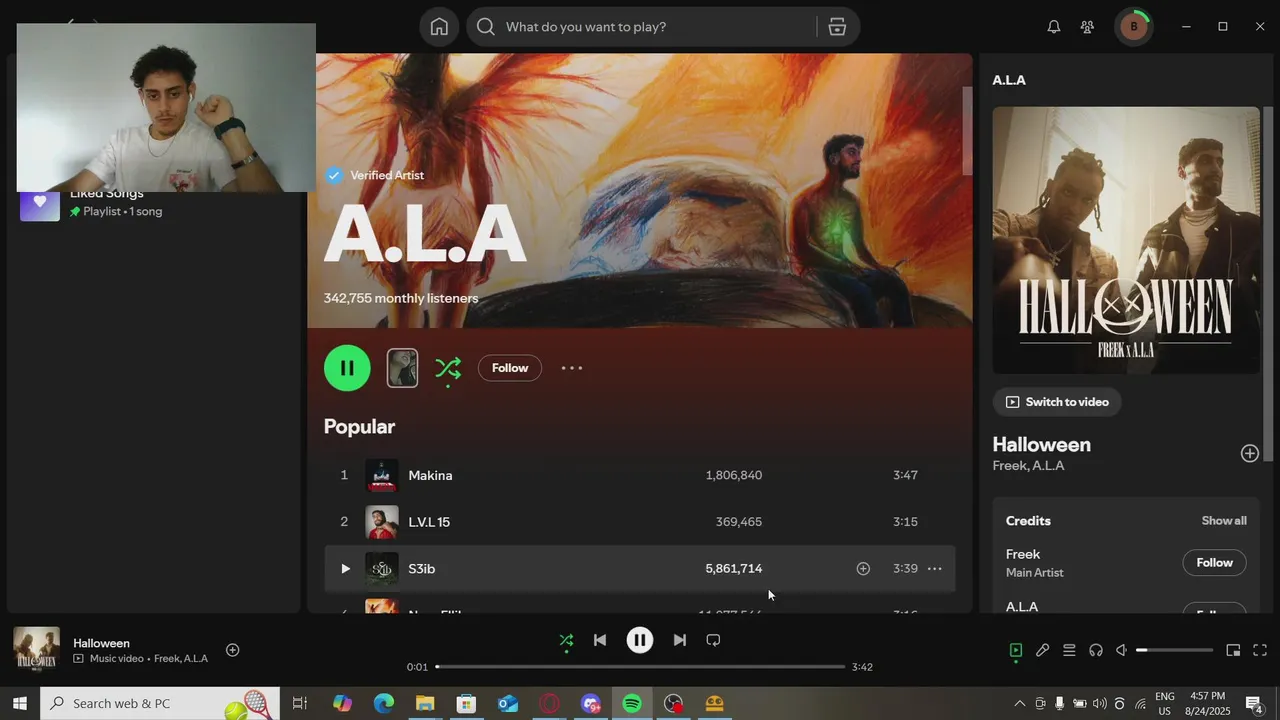This screenshot has height=720, width=1280.
Task: Enter full screen mode
Action: [x=1260, y=650]
